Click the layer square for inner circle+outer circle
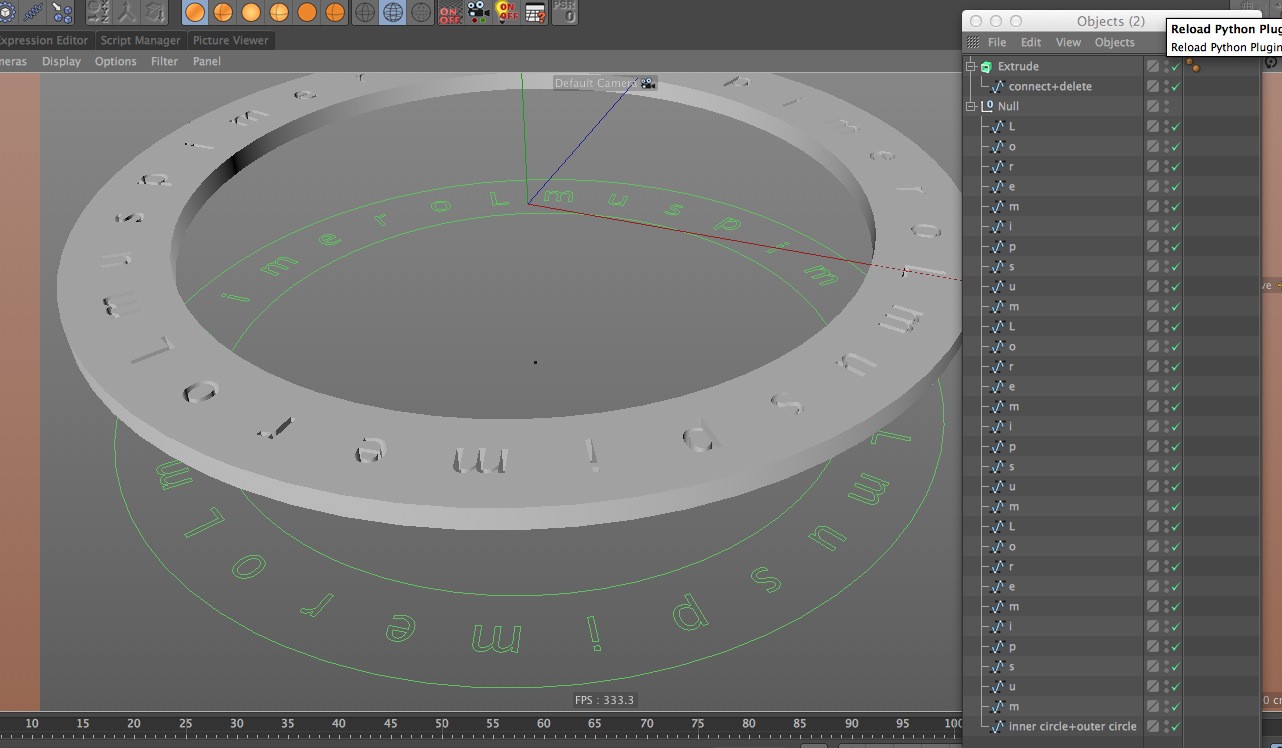Image resolution: width=1282 pixels, height=748 pixels. click(x=1153, y=726)
